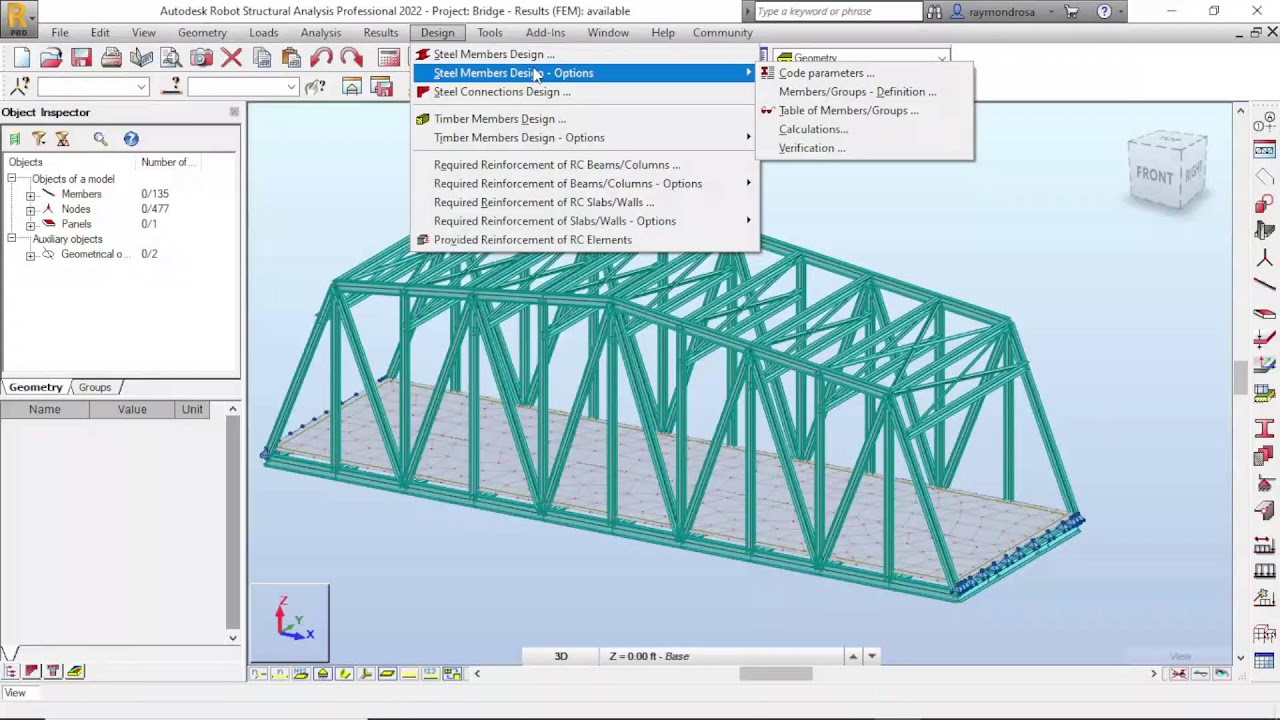1280x720 pixels.
Task: Click the node numbers display icon in the bottom toolbar
Action: click(x=258, y=674)
